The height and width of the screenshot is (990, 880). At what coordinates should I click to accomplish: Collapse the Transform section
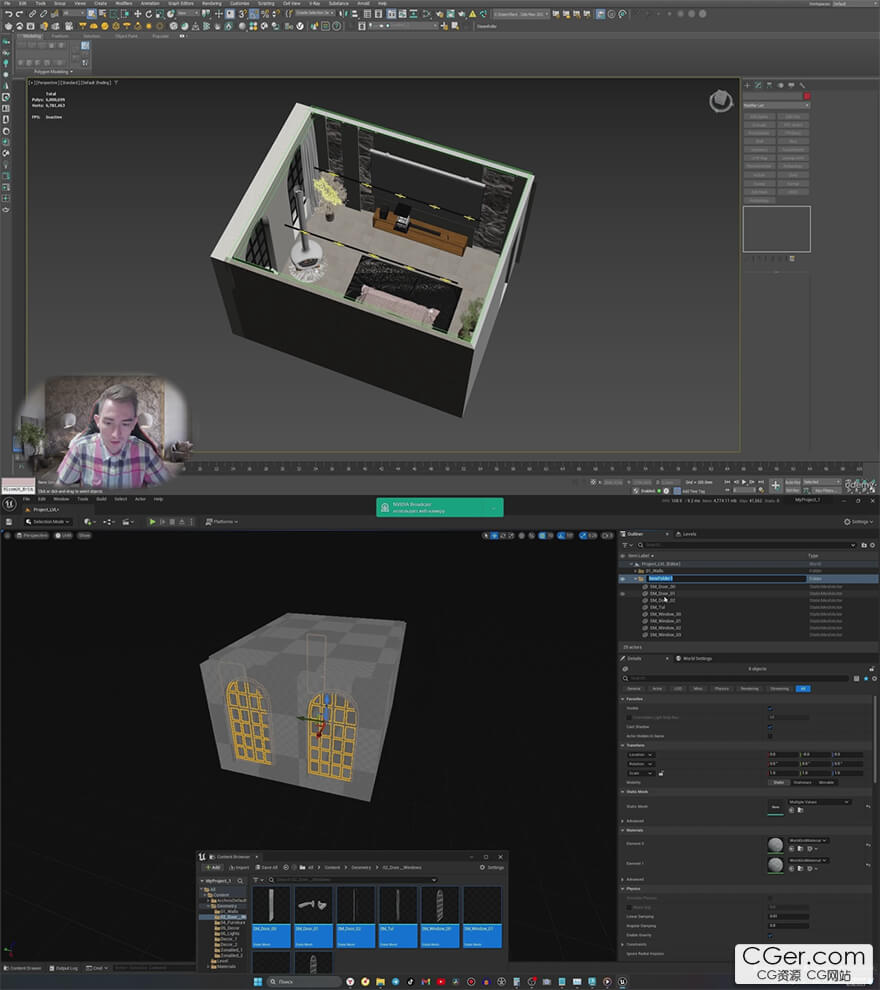[622, 746]
